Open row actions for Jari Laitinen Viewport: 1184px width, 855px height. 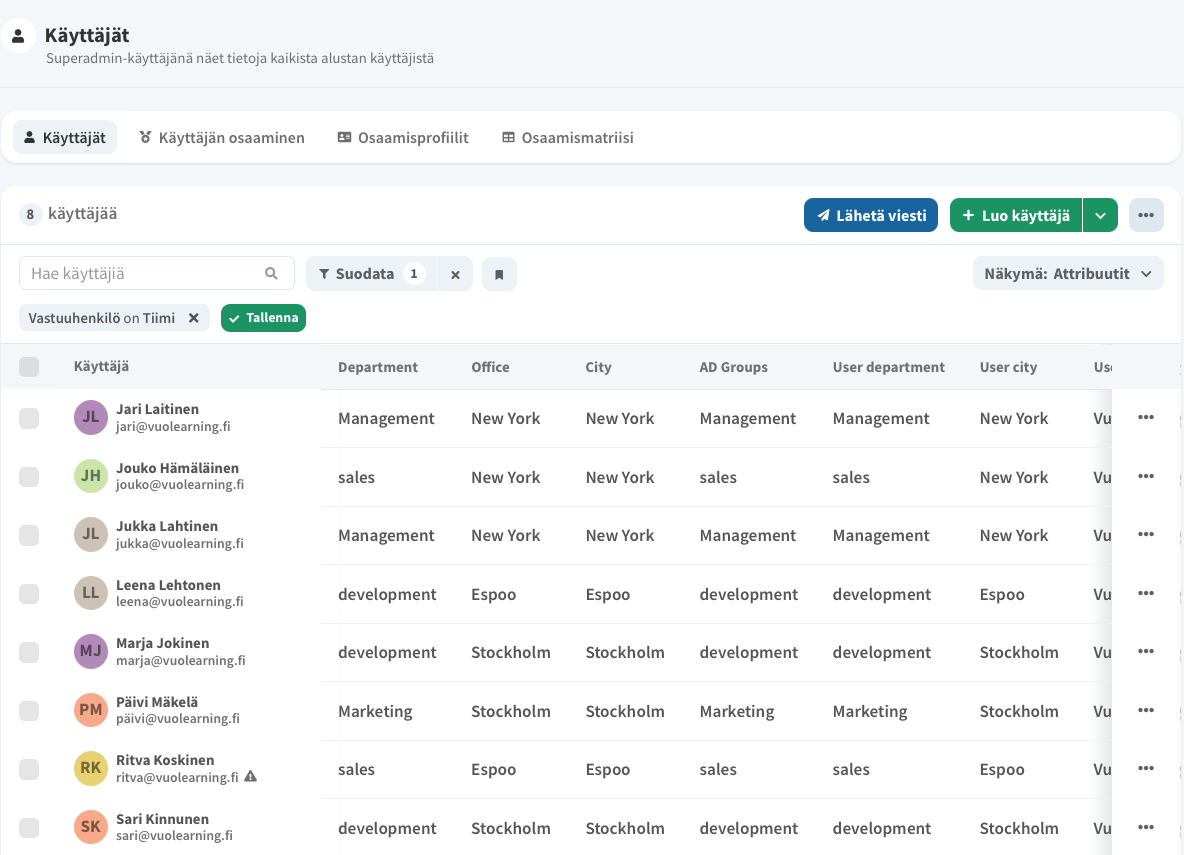[1146, 418]
